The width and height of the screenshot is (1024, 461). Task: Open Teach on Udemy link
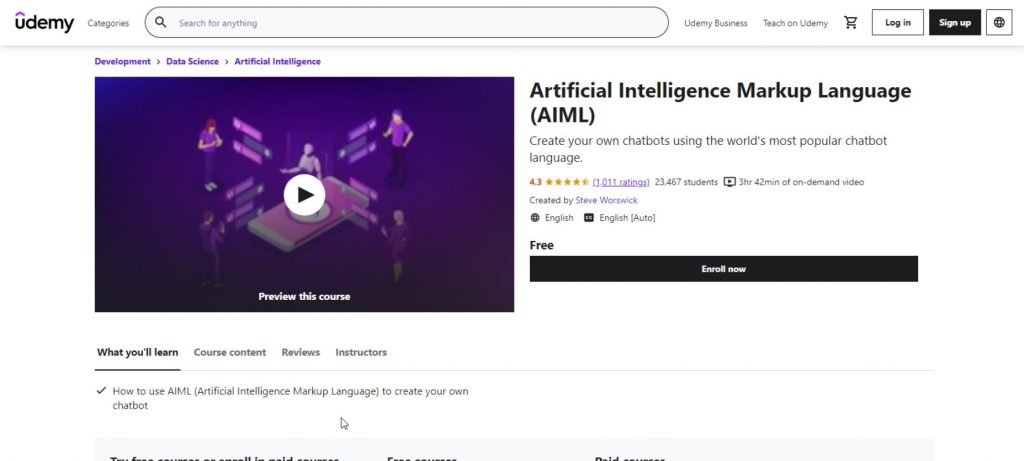coord(795,23)
